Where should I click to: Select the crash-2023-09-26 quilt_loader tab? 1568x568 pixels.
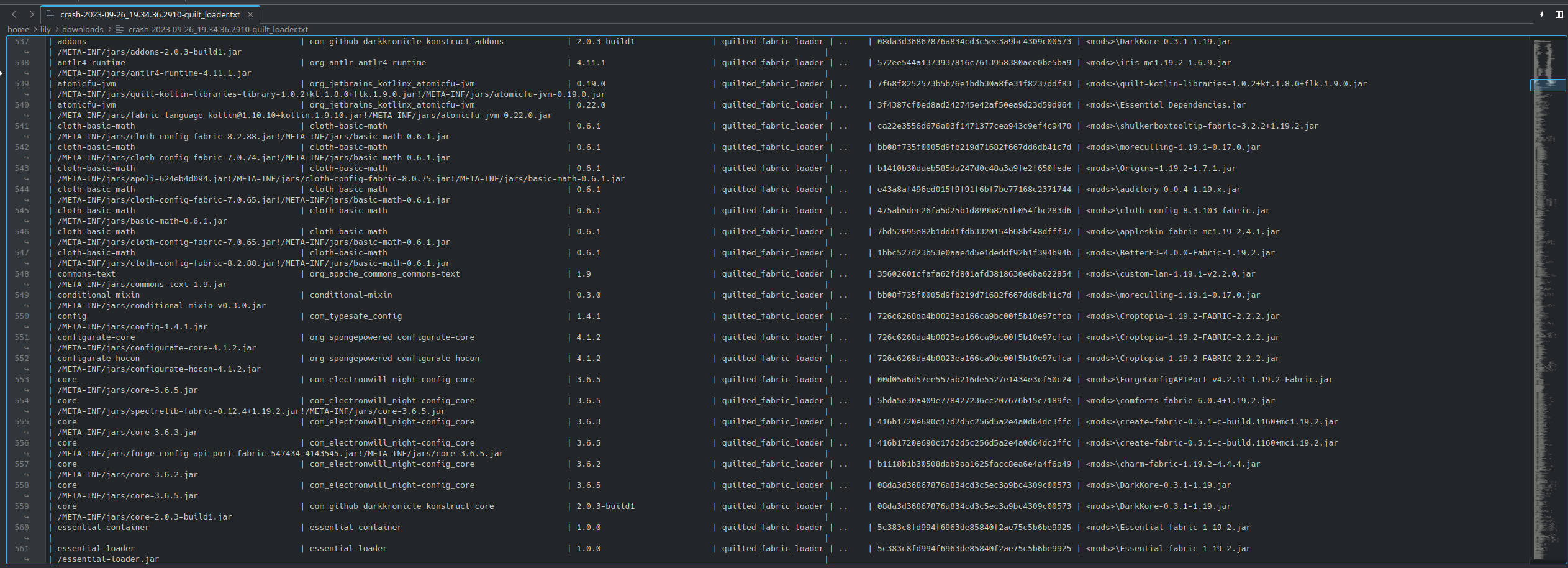[x=149, y=14]
